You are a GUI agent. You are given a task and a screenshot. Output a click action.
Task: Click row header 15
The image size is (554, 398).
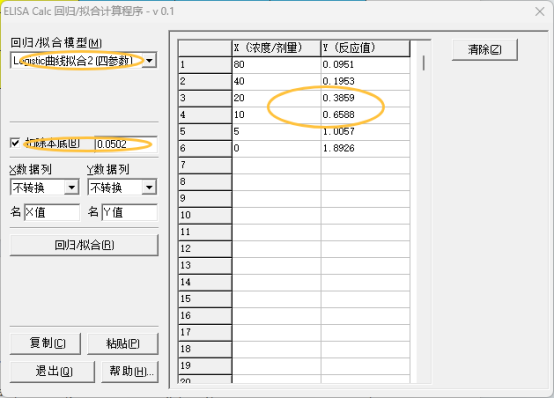pyautogui.click(x=205, y=299)
